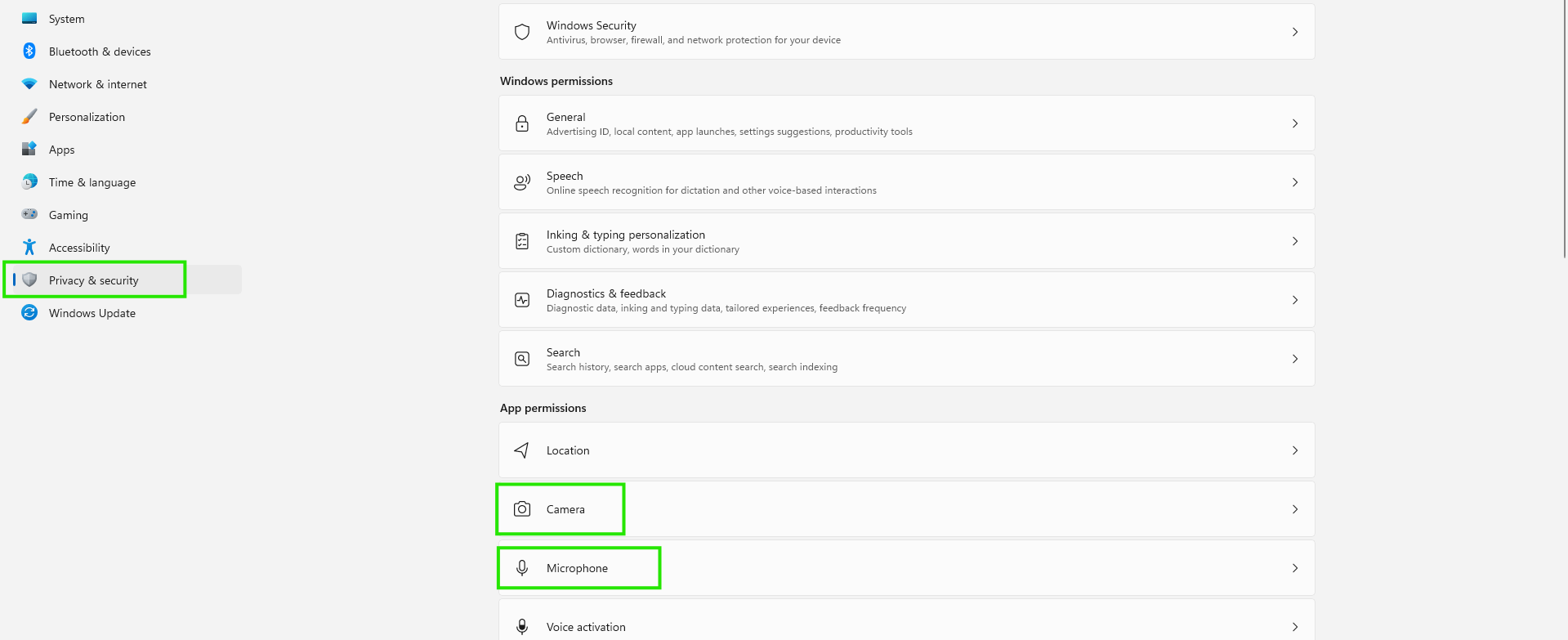Click 'Diagnostic data, inking and typing data' text
The width and height of the screenshot is (1568, 640).
point(726,308)
